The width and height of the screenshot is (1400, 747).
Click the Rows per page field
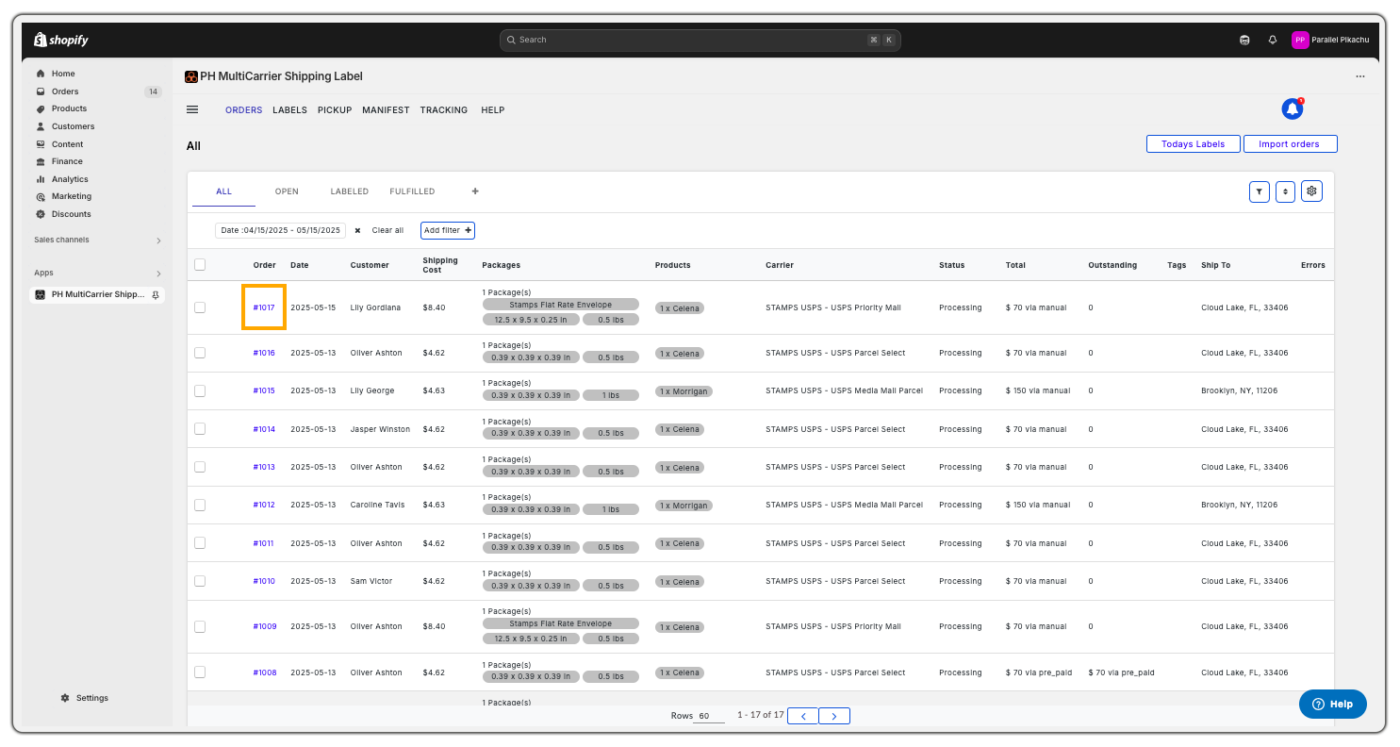click(709, 716)
